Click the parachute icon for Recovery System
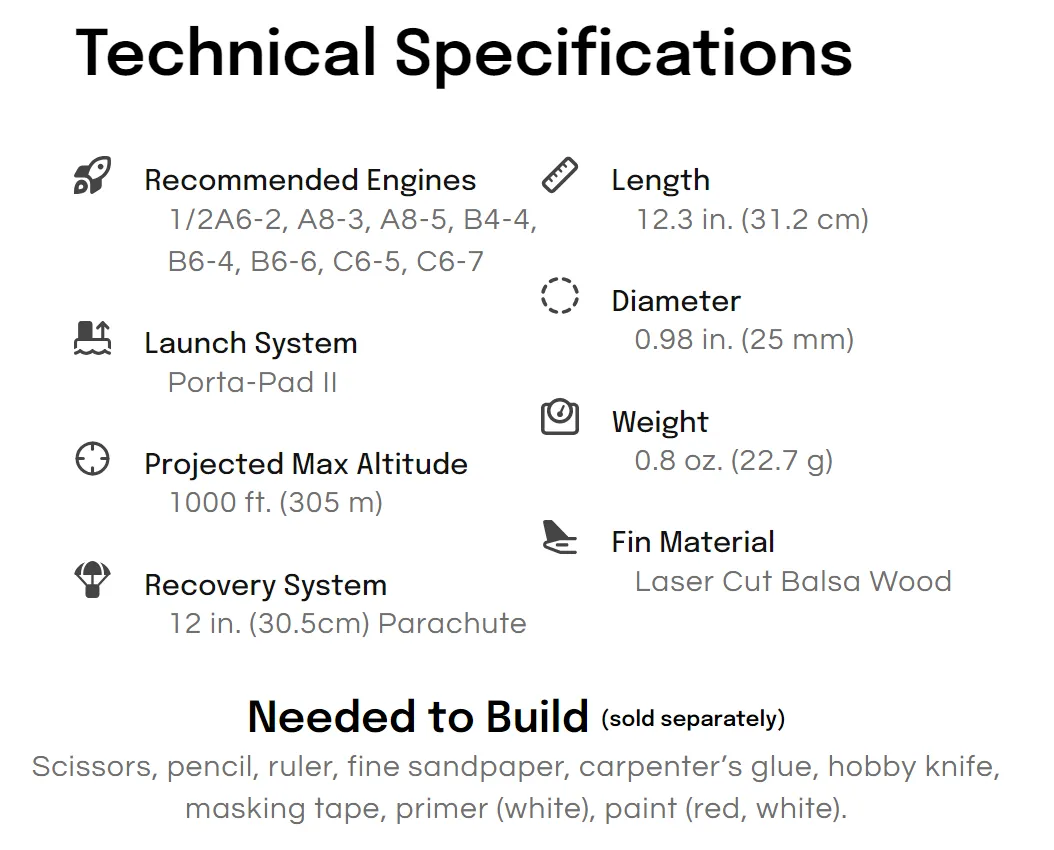Screen dimensions: 1054x850 (92, 579)
